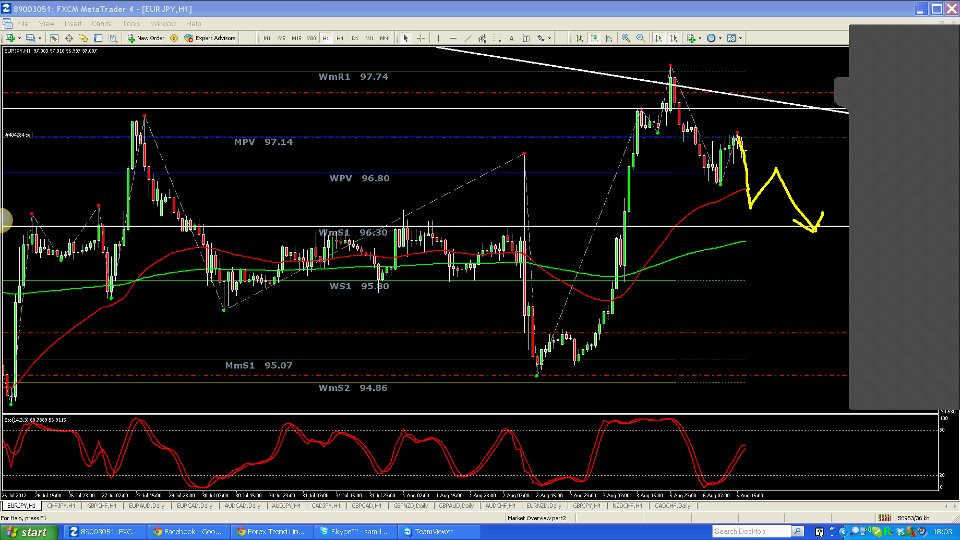Click the Windows start button
Image resolution: width=960 pixels, height=540 pixels.
28,532
